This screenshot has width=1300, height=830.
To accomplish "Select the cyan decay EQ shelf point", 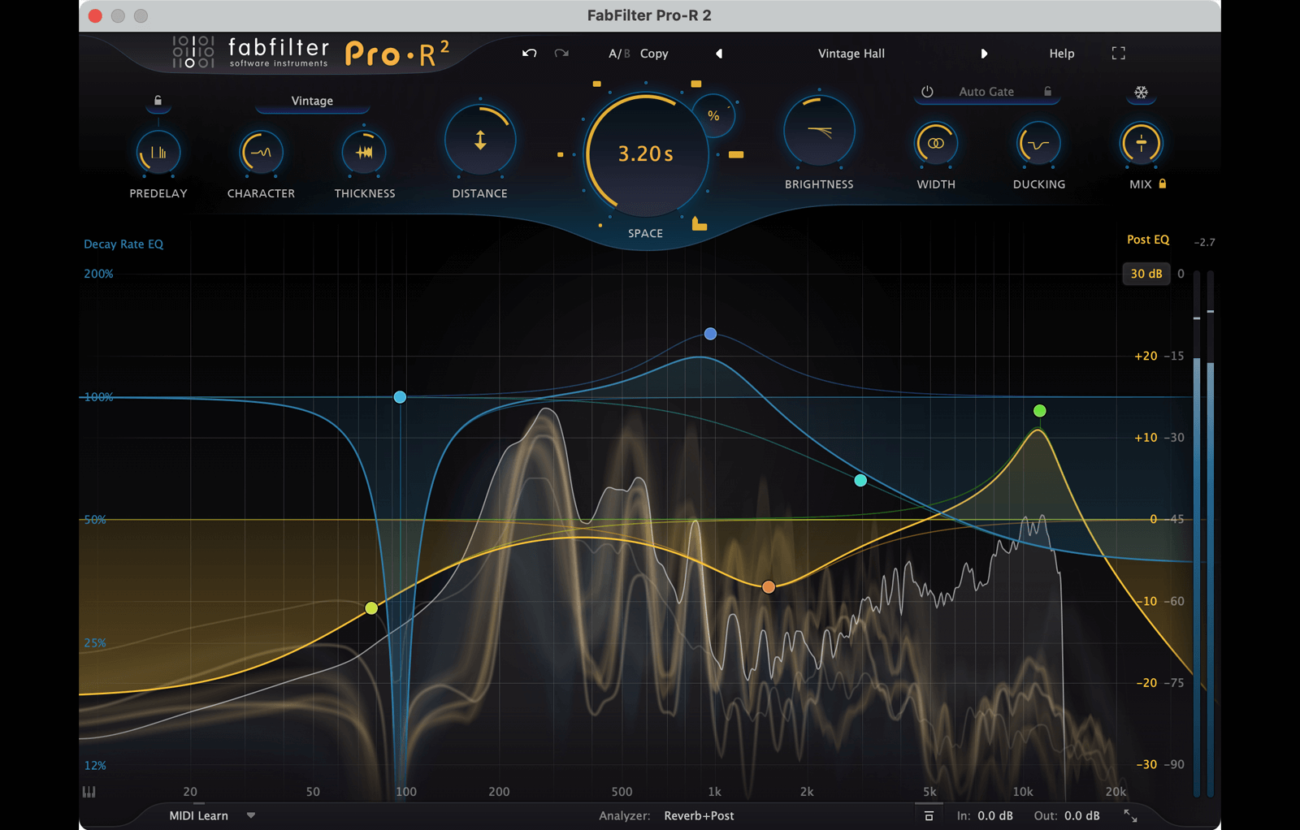I will click(x=861, y=481).
